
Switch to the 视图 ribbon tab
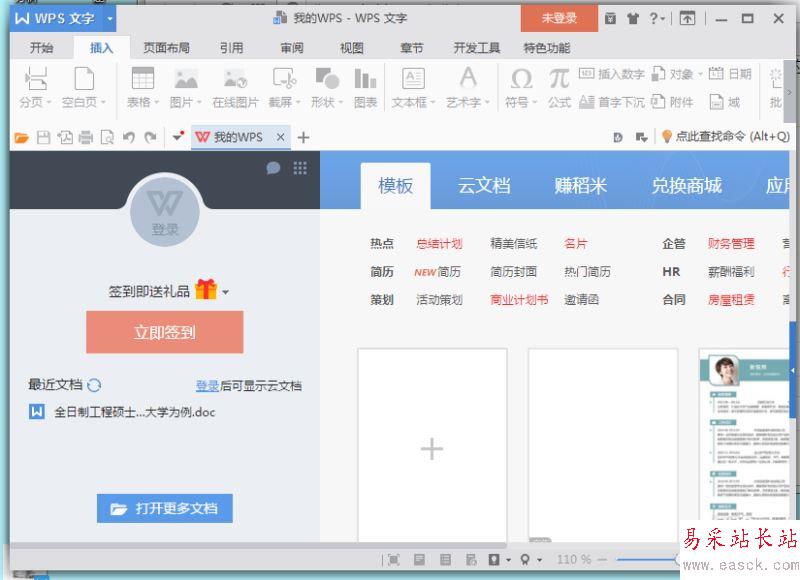click(352, 48)
